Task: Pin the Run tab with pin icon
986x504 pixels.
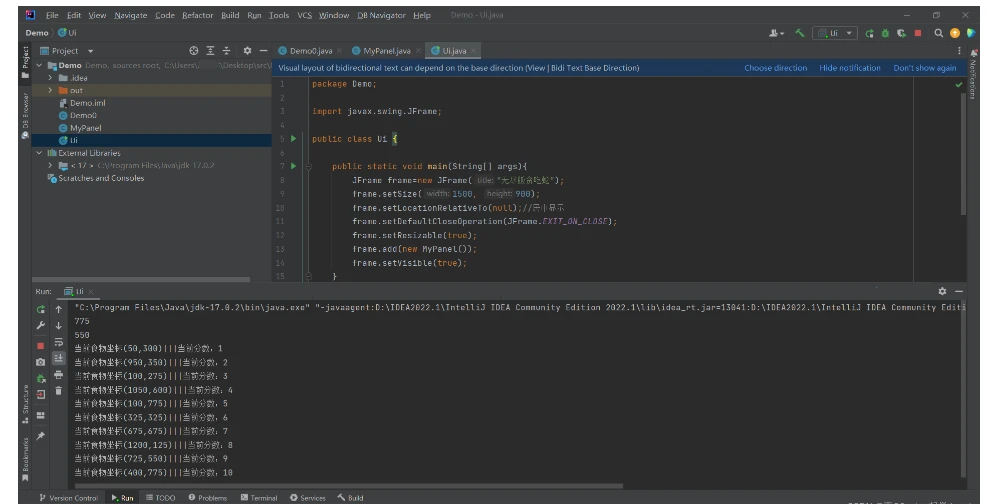Action: [x=40, y=436]
